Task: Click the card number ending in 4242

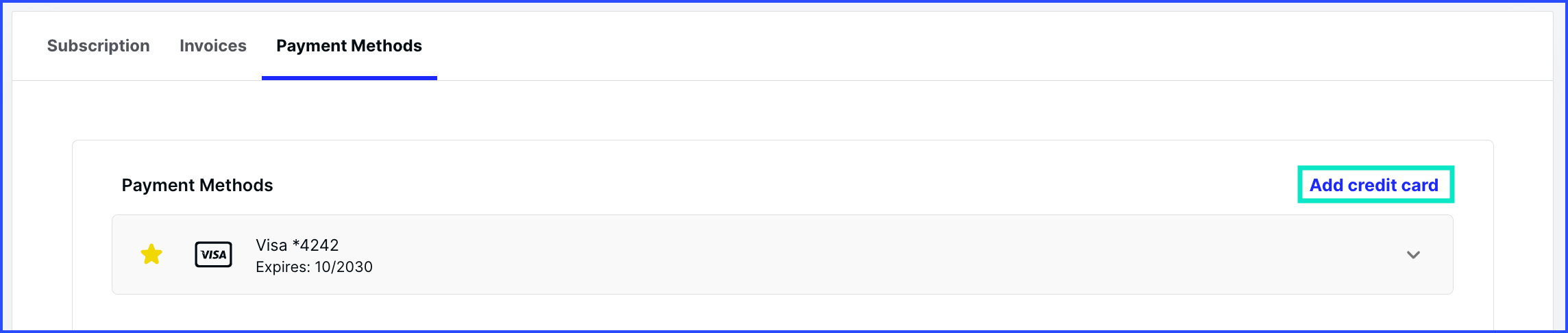Action: point(315,245)
